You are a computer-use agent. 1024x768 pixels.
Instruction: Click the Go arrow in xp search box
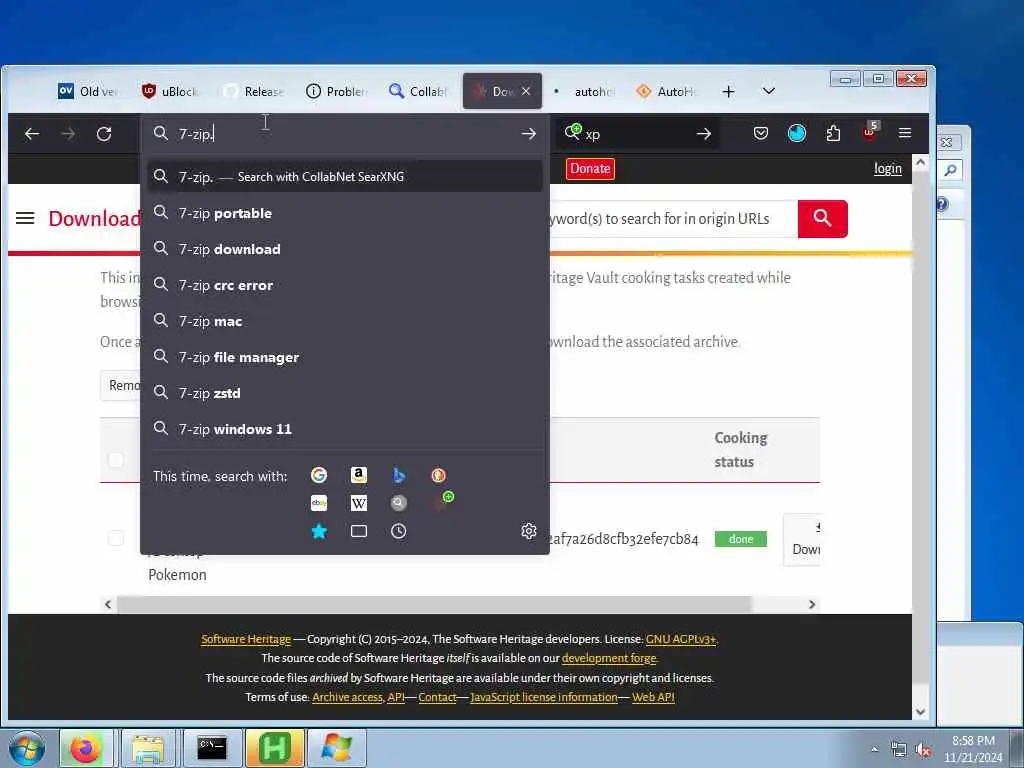click(x=703, y=134)
